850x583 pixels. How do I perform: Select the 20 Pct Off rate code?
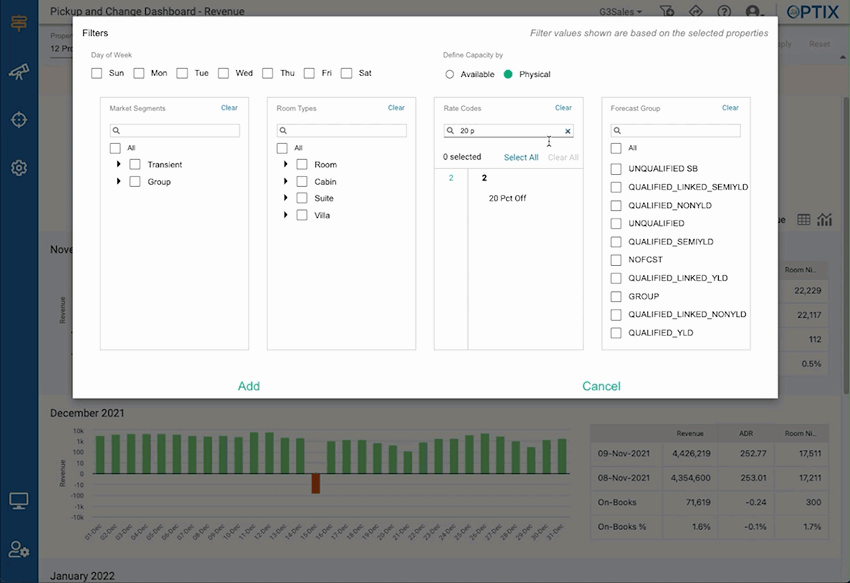coord(507,198)
